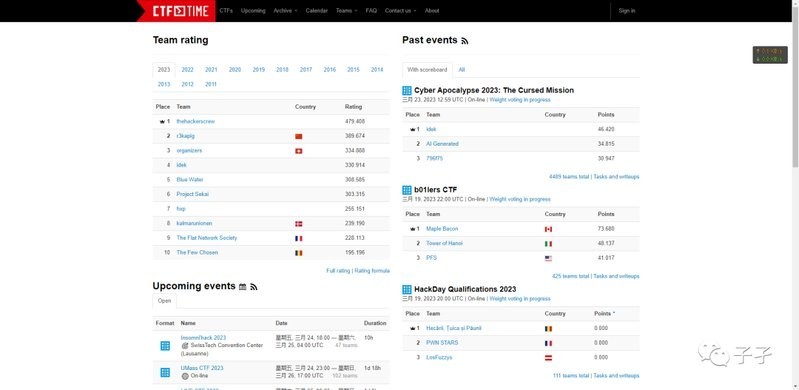Open thehackerscrew team page
The image size is (799, 390).
click(196, 122)
